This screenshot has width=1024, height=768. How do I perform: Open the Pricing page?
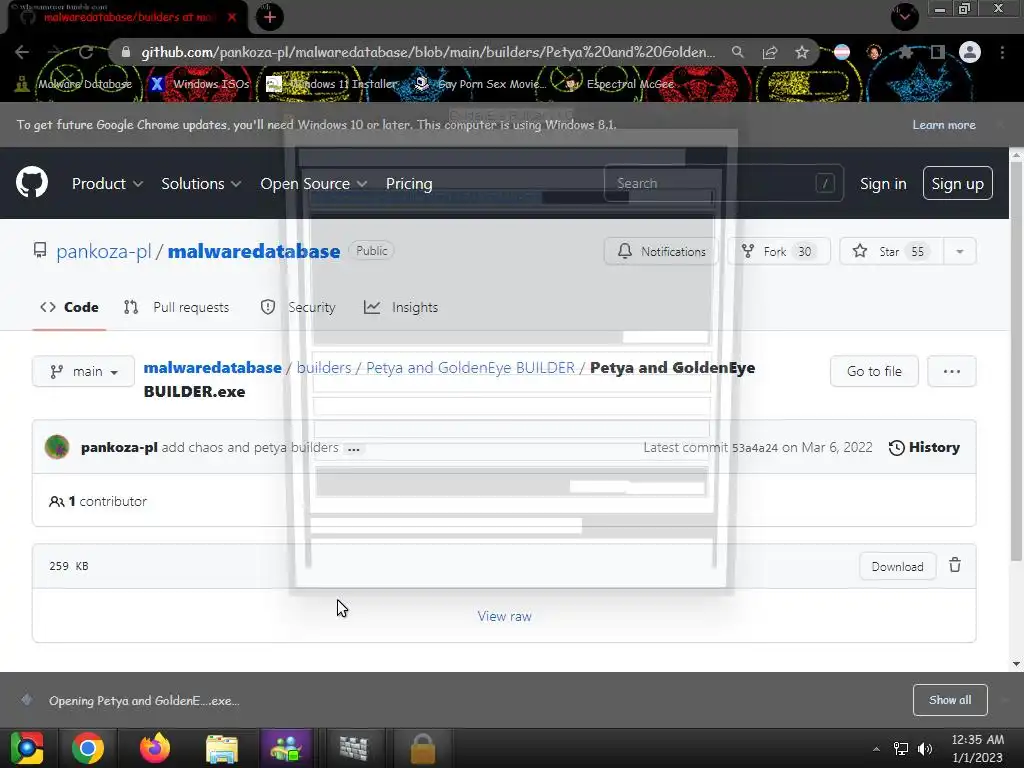point(409,184)
